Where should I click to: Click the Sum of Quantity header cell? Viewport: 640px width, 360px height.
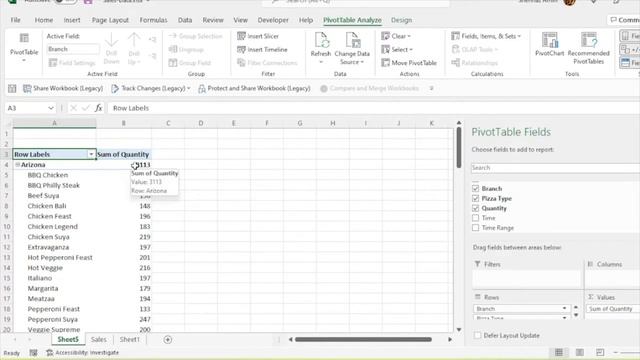[x=123, y=154]
